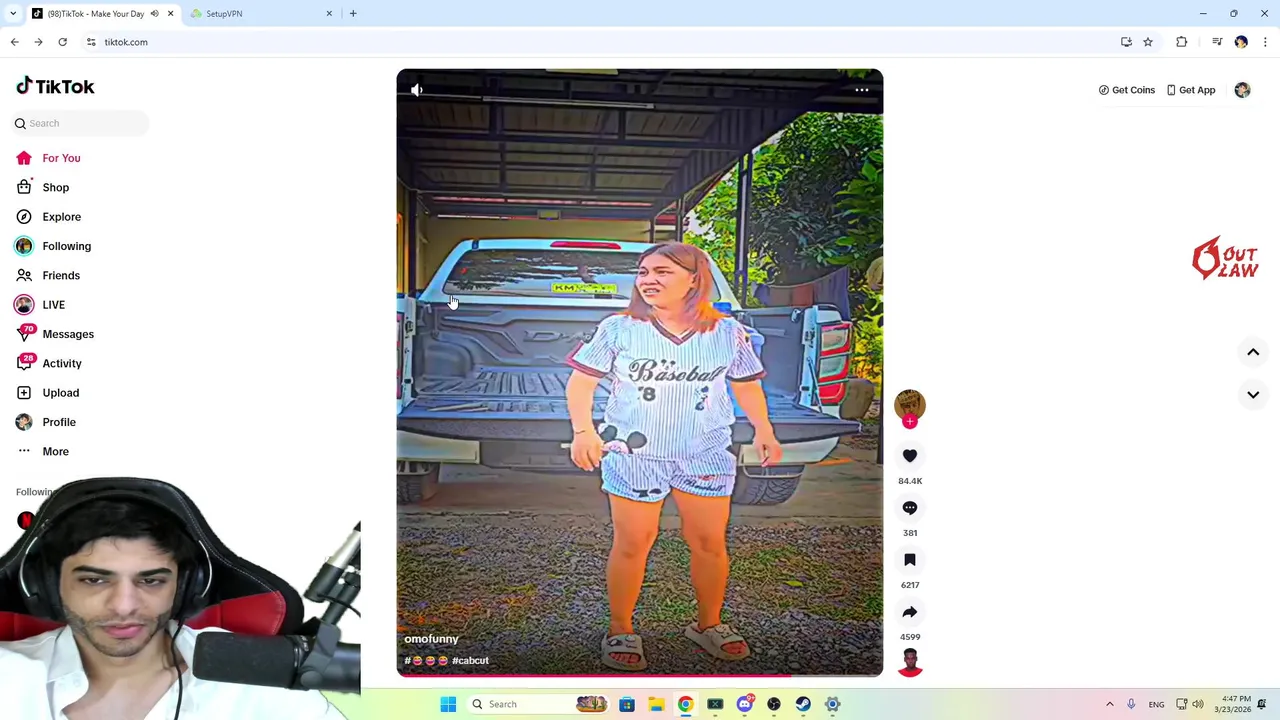This screenshot has height=720, width=1280.
Task: Open a new browser tab
Action: click(x=353, y=14)
